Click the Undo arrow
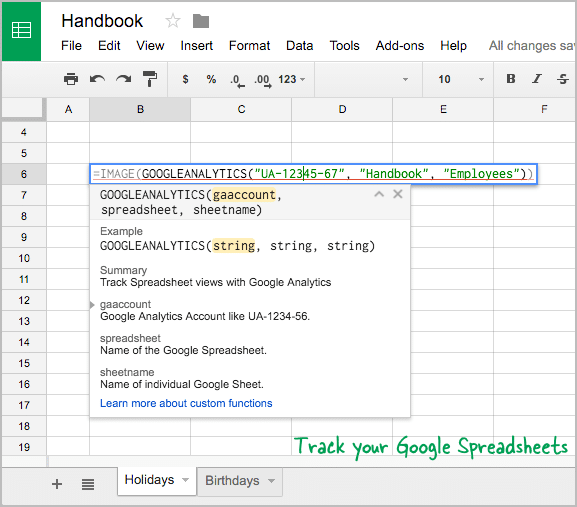This screenshot has height=507, width=577. [x=97, y=79]
